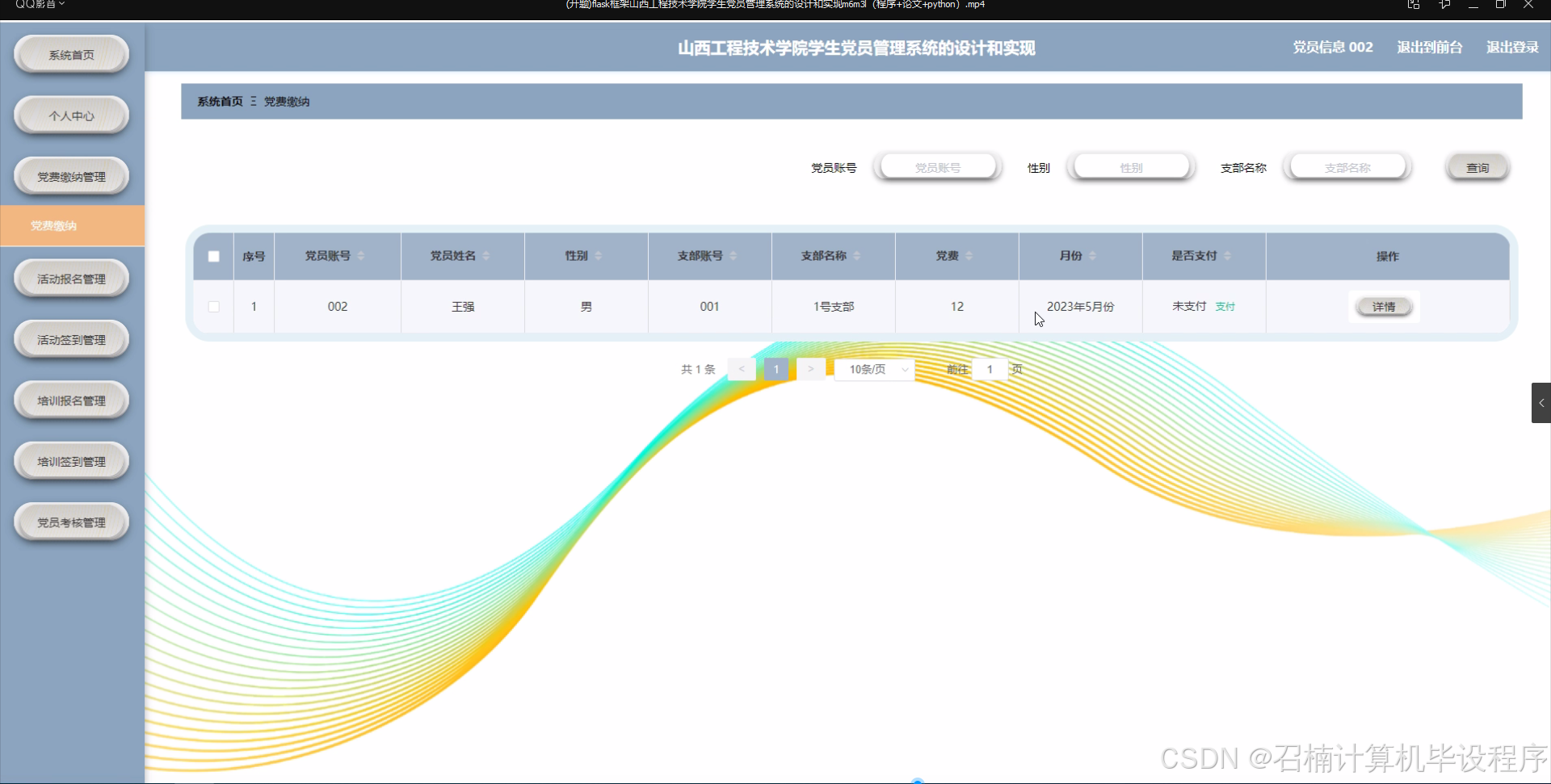Click the previous page arrow
The height and width of the screenshot is (784, 1551).
pos(742,369)
